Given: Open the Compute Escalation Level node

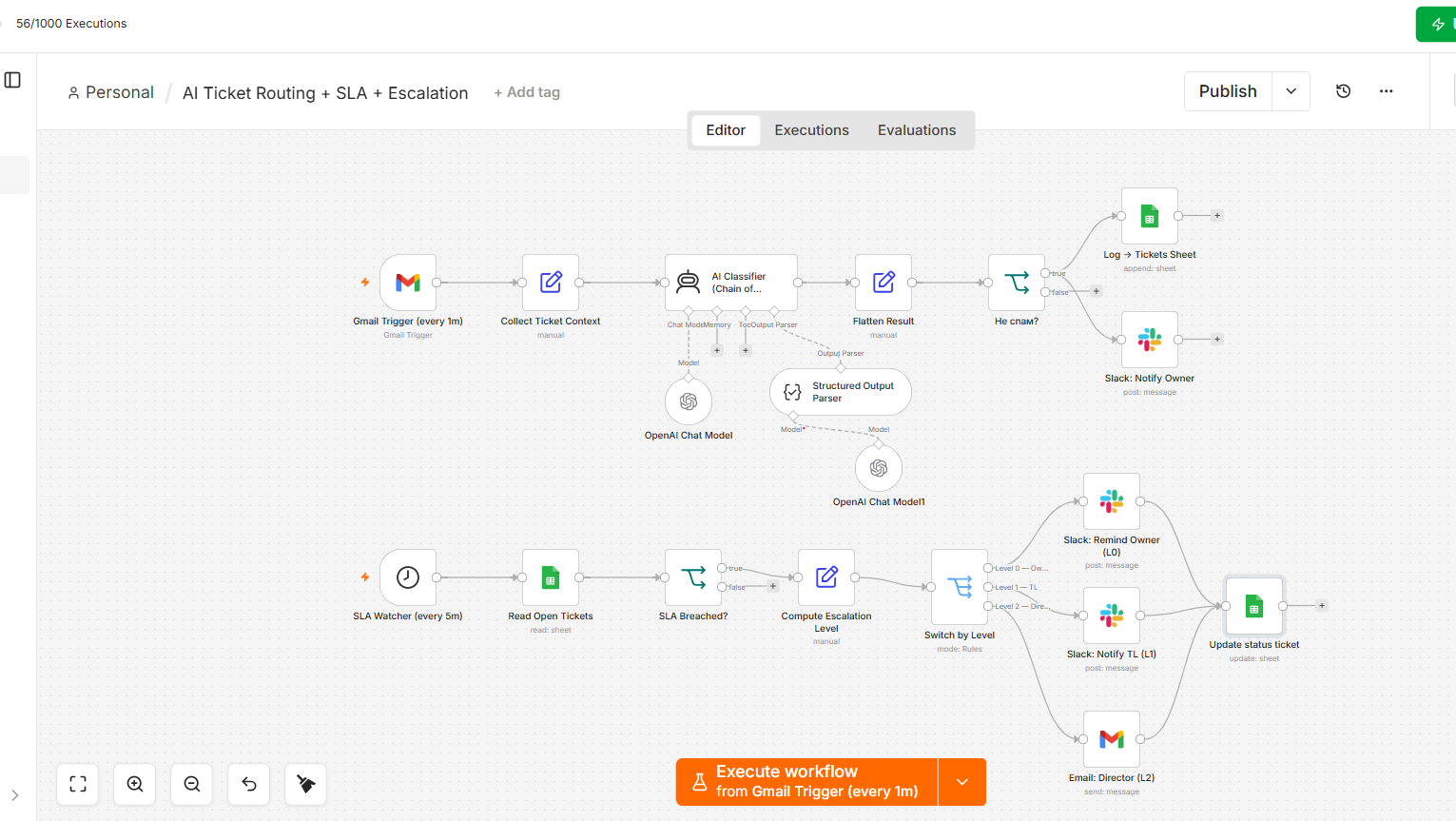Looking at the screenshot, I should (x=826, y=577).
